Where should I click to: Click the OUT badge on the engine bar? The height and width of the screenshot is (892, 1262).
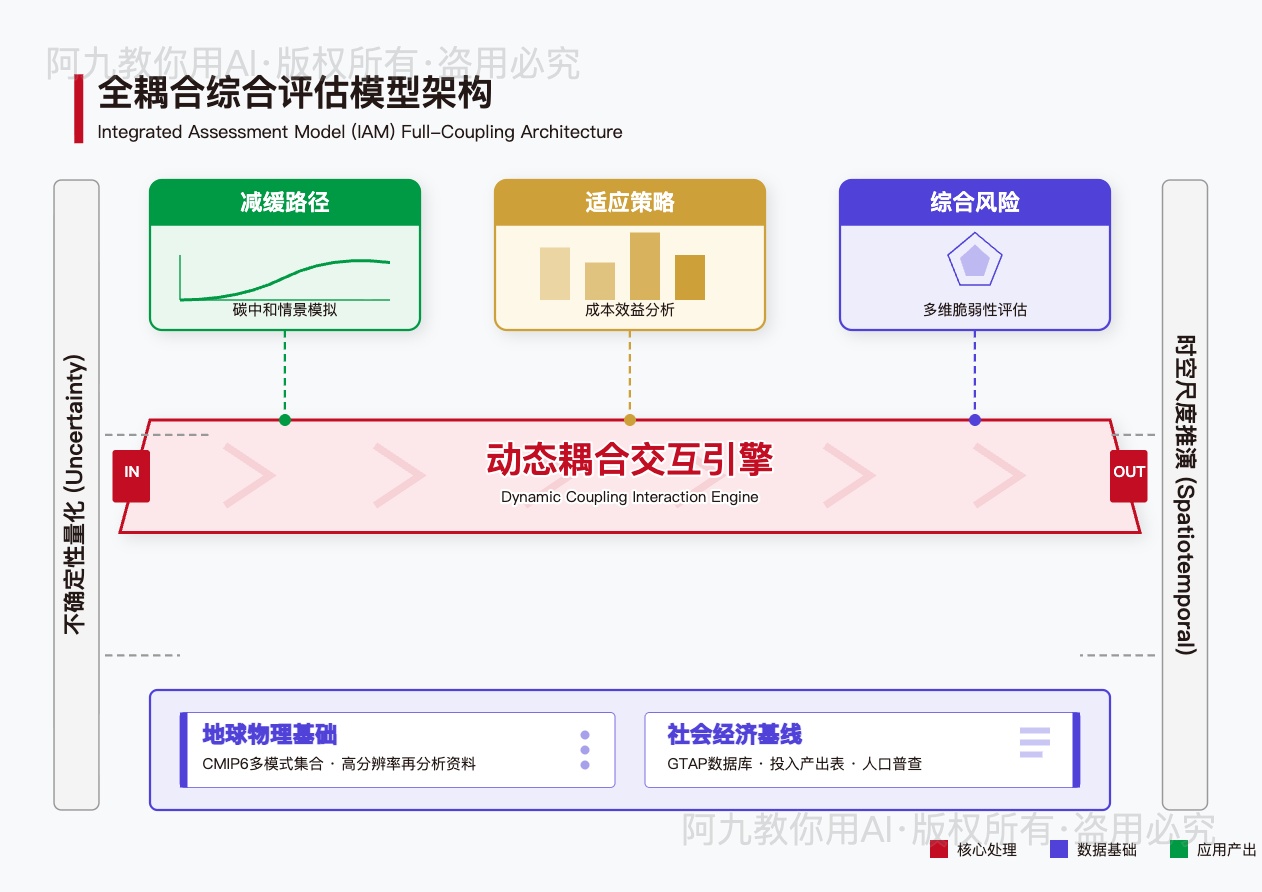(1128, 474)
